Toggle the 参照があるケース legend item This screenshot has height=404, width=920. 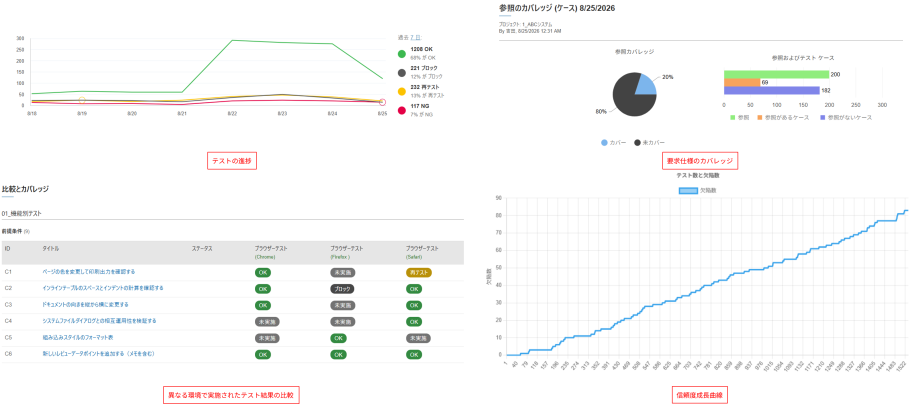click(x=783, y=117)
